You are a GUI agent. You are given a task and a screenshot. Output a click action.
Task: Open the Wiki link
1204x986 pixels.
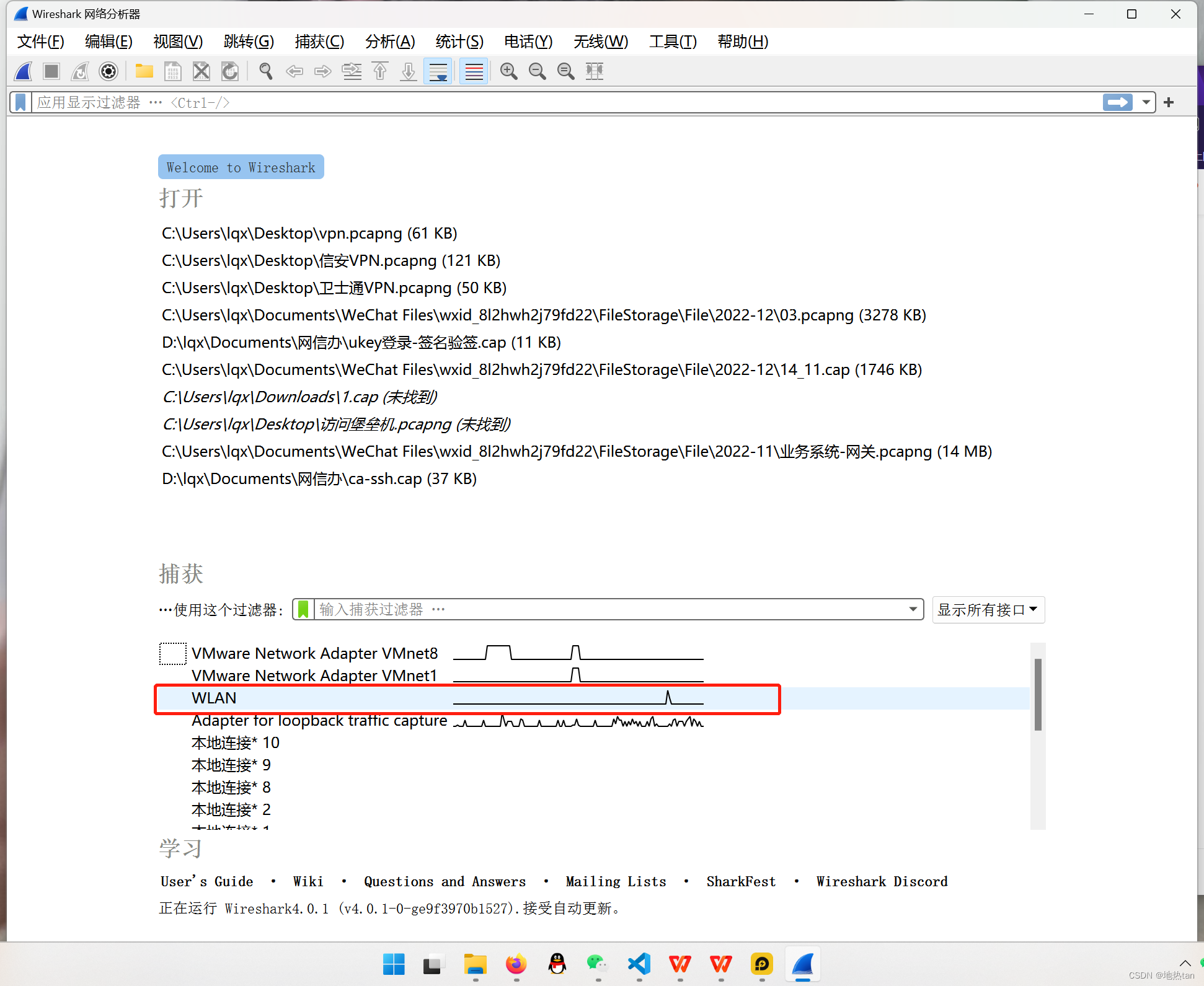pos(308,881)
